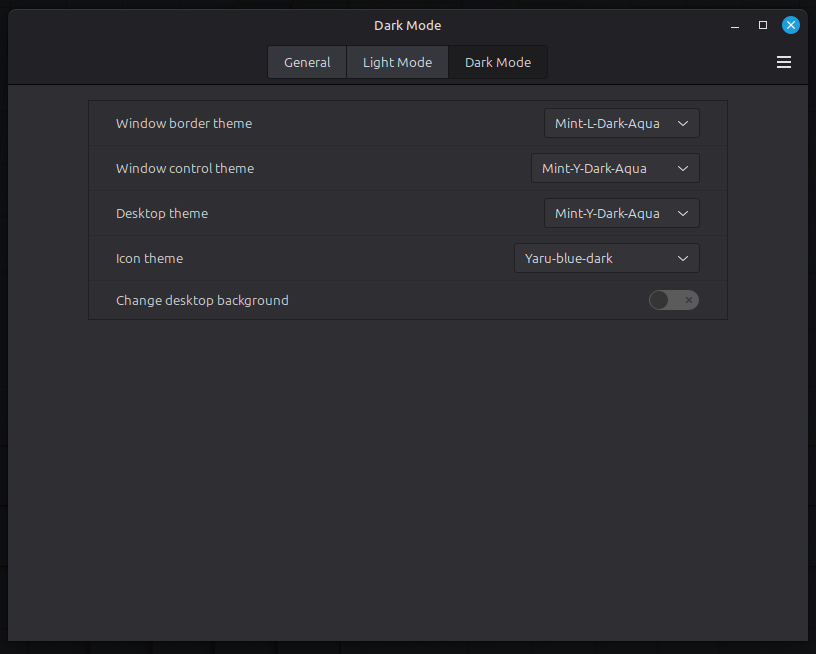Click the Window control theme label
Image resolution: width=816 pixels, height=654 pixels.
(185, 168)
